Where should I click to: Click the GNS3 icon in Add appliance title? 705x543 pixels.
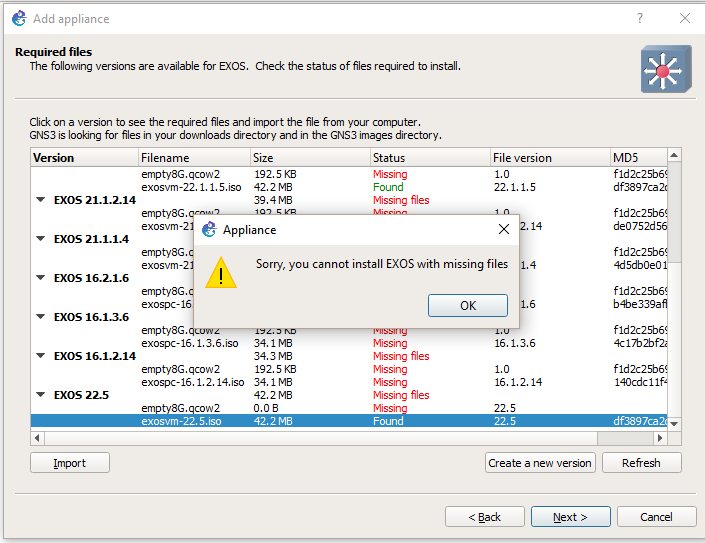point(19,18)
